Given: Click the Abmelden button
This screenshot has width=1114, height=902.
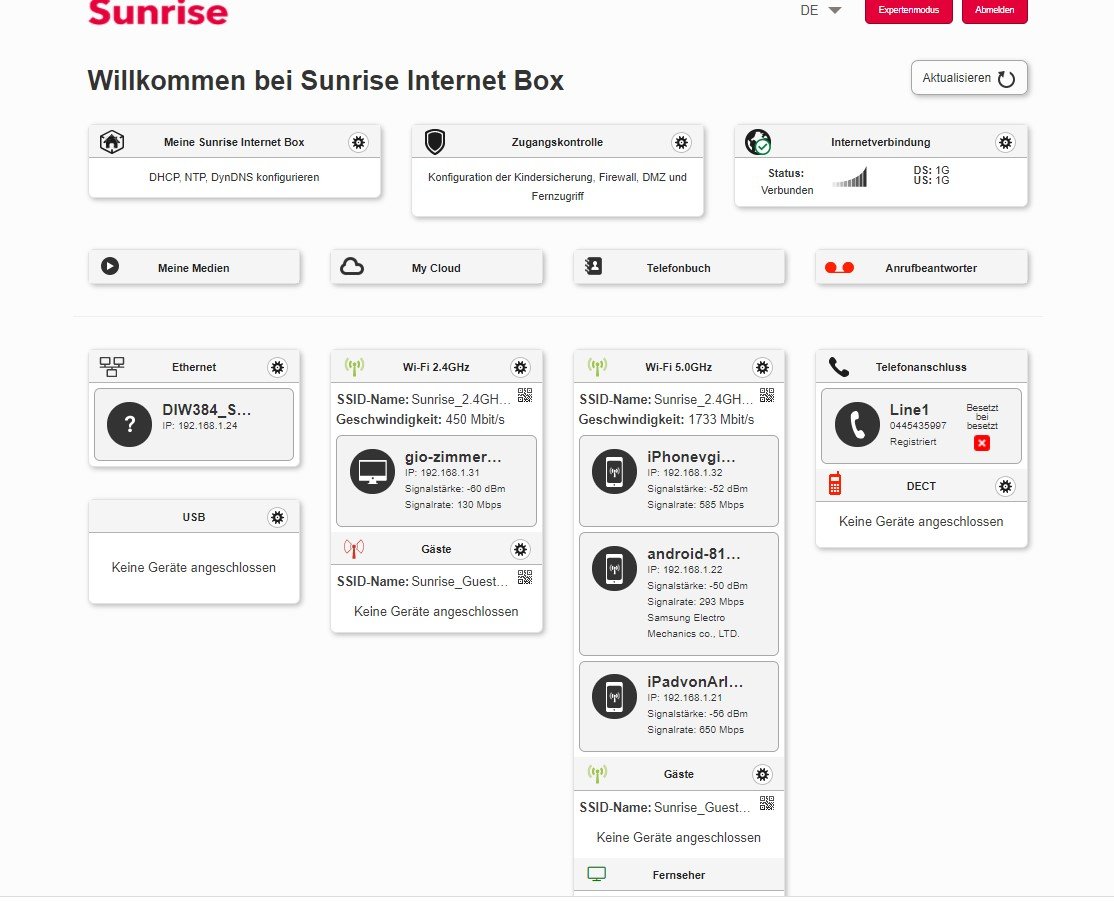Looking at the screenshot, I should pyautogui.click(x=995, y=11).
